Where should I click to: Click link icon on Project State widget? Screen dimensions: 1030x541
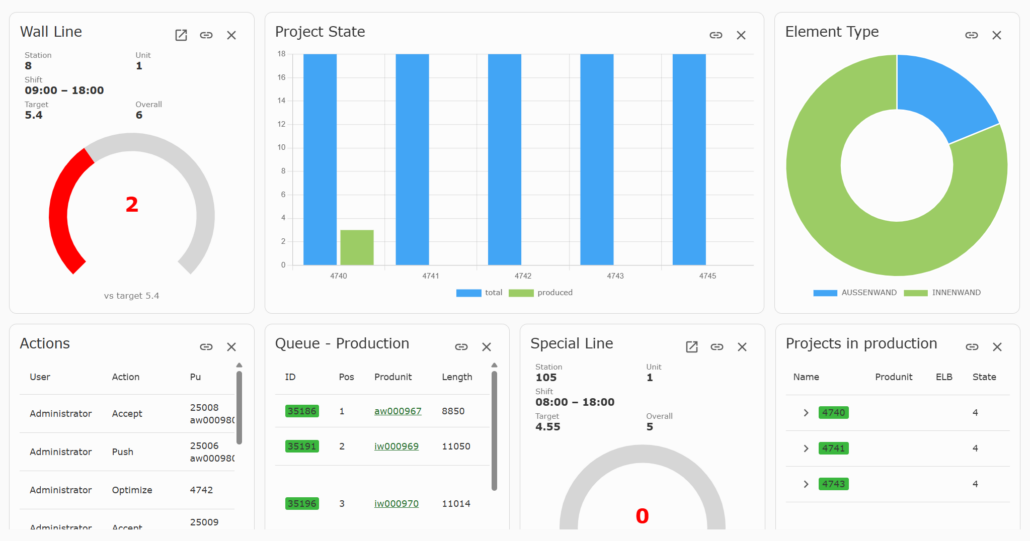716,35
